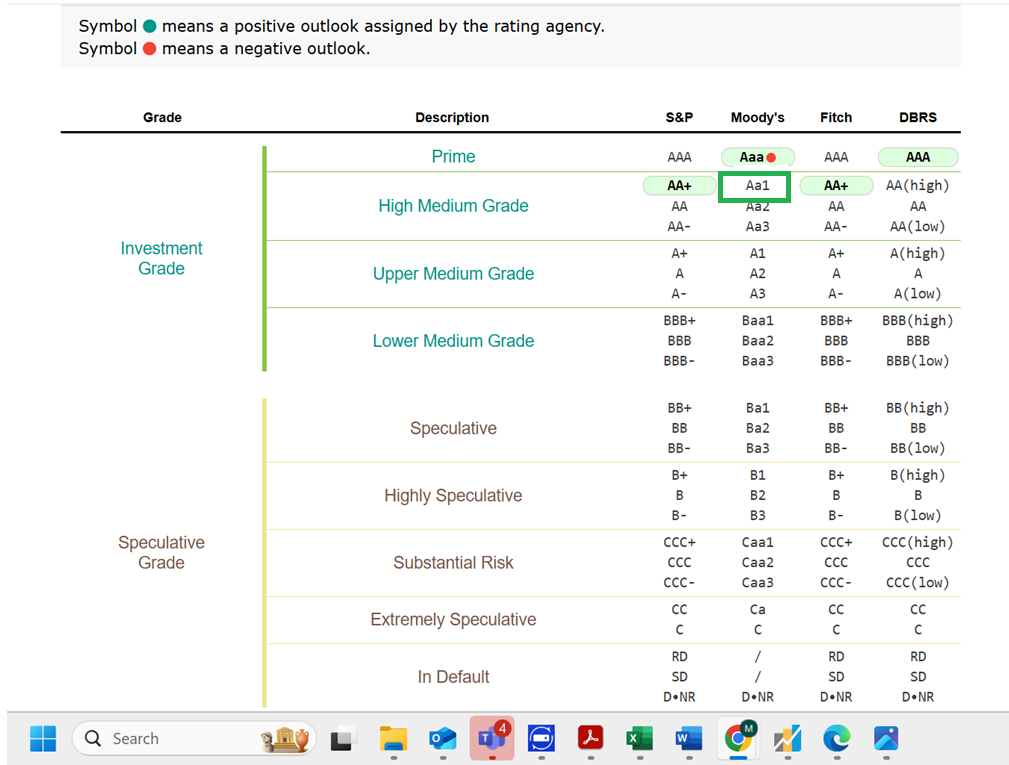Select the High Medium Grade description

(453, 205)
